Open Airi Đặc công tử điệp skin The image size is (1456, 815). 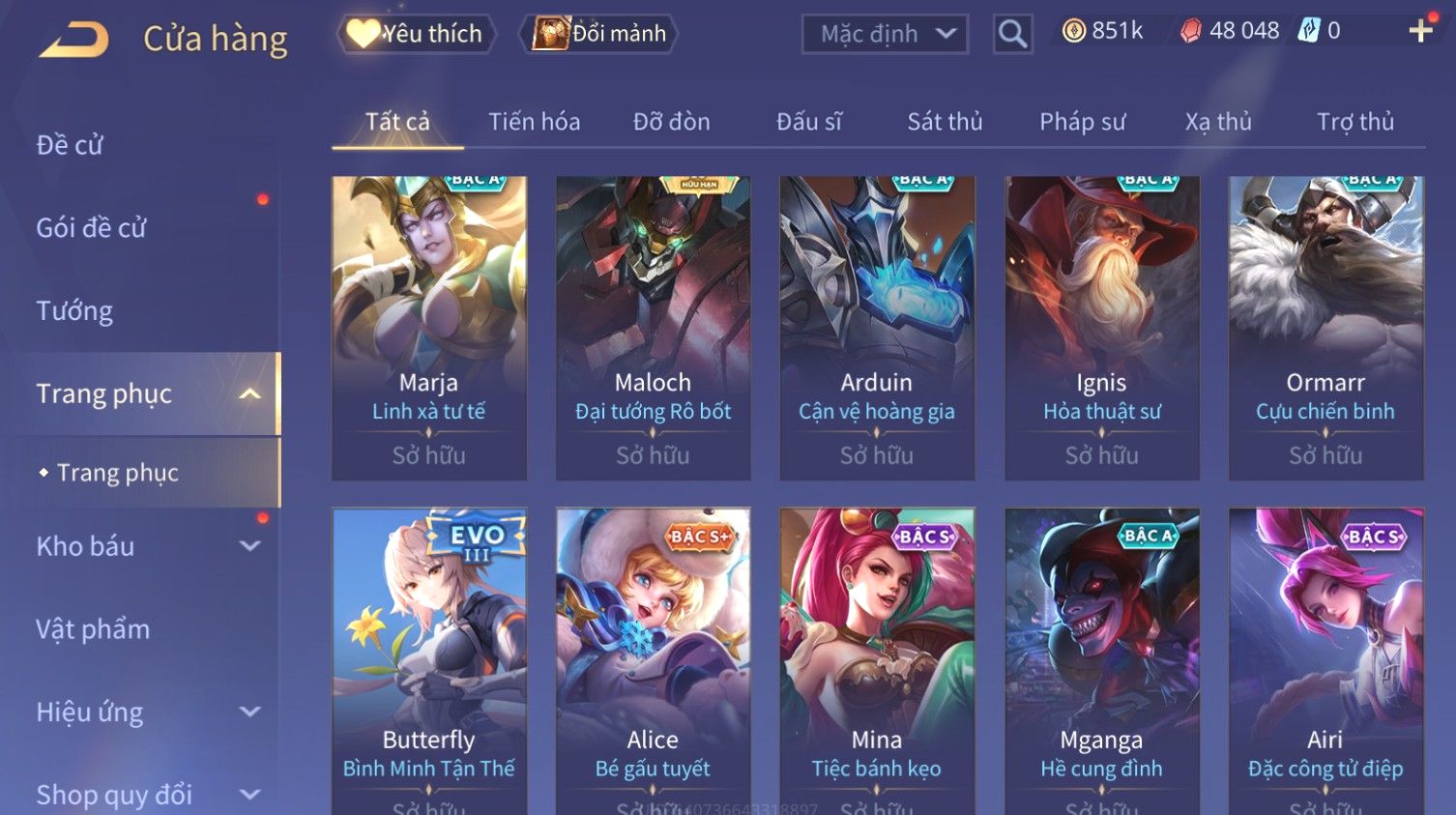coord(1325,661)
